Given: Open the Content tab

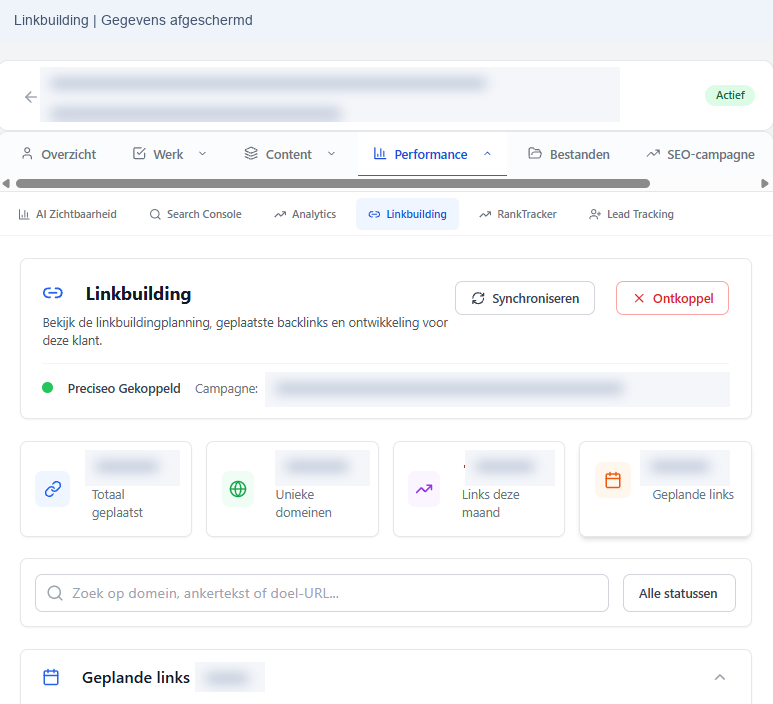Looking at the screenshot, I should point(279,154).
